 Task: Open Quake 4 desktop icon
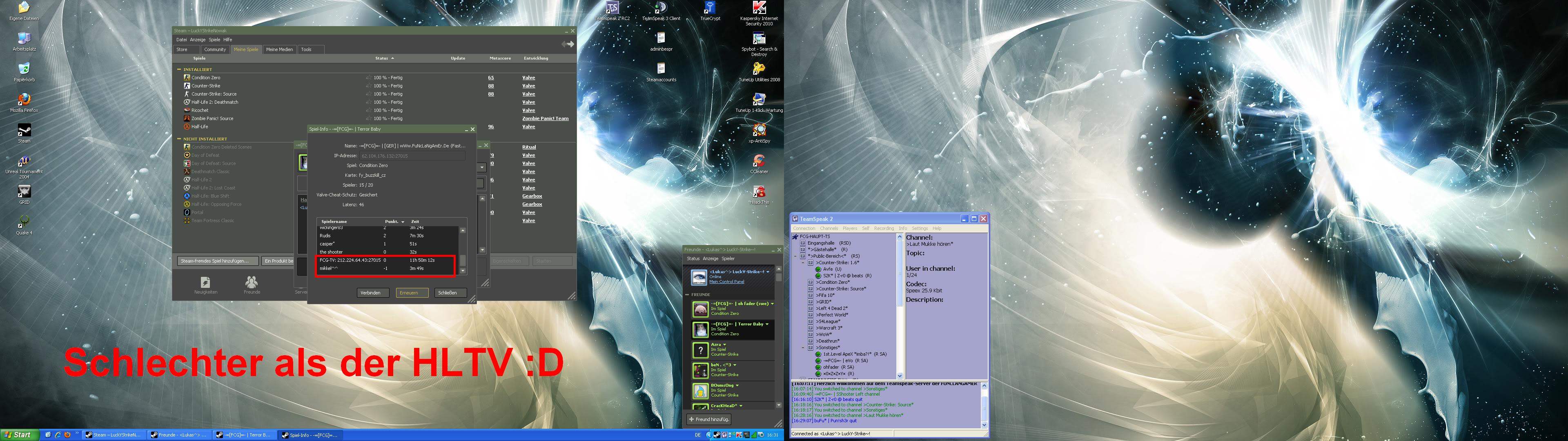click(24, 222)
